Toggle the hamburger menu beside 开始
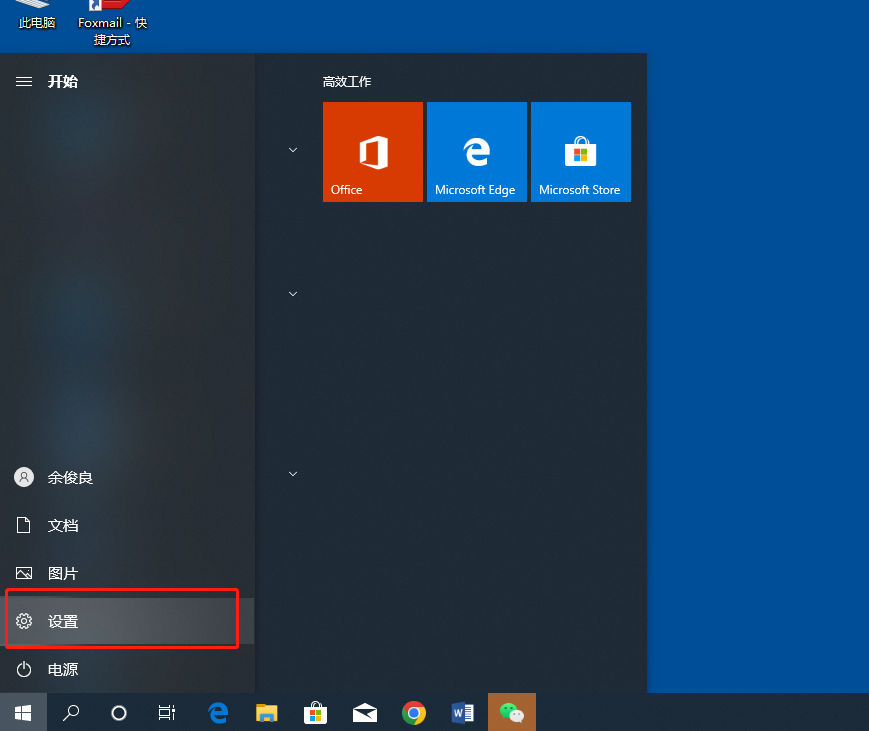869x731 pixels. coord(24,82)
